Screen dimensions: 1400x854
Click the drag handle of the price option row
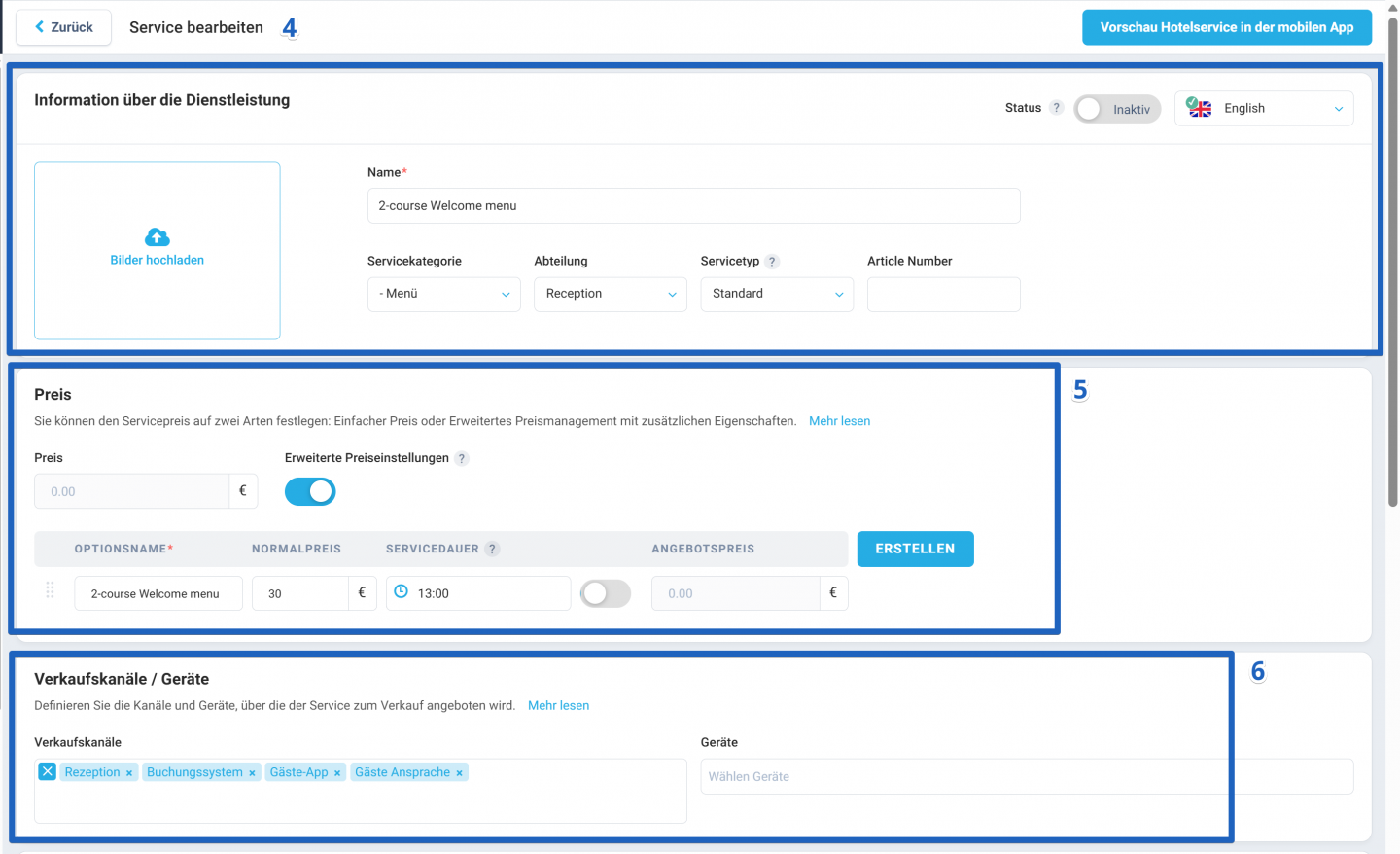pyautogui.click(x=50, y=590)
